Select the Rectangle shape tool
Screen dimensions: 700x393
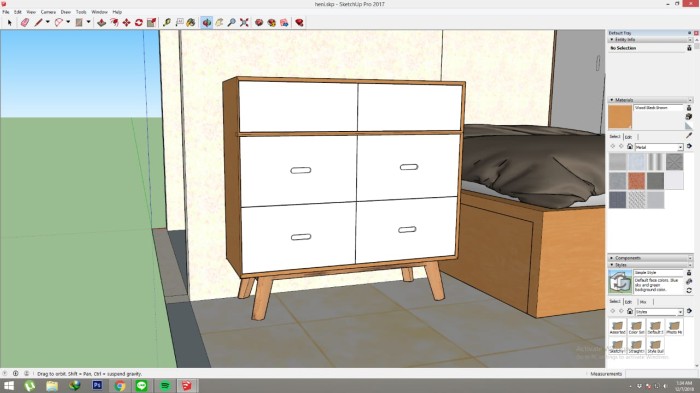79,22
